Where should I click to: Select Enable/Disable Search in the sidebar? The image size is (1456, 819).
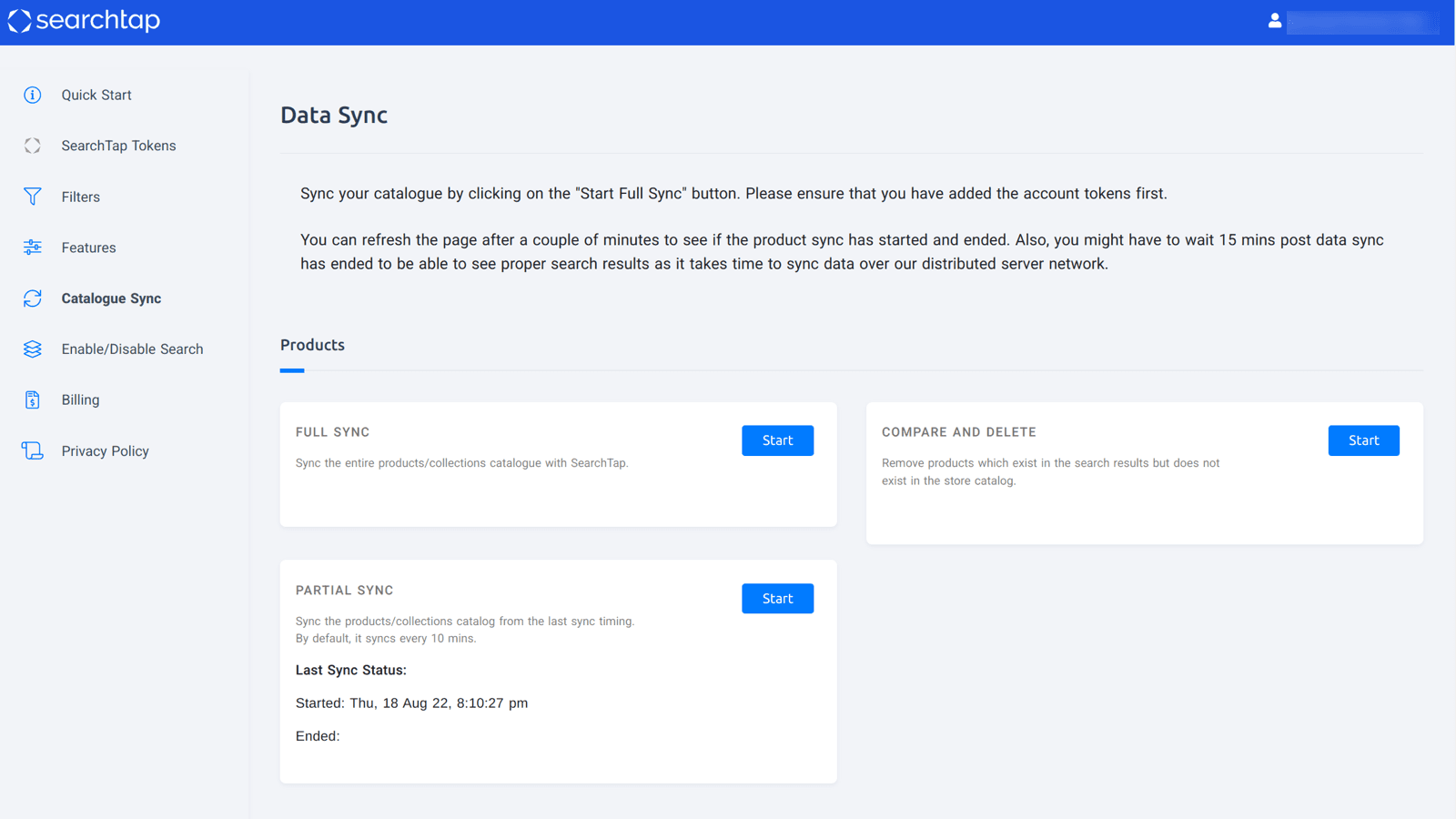[132, 349]
